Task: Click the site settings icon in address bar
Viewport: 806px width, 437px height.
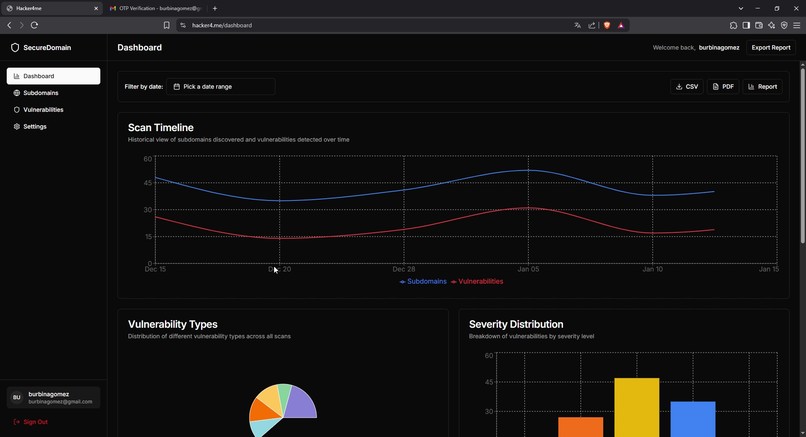Action: click(x=183, y=25)
